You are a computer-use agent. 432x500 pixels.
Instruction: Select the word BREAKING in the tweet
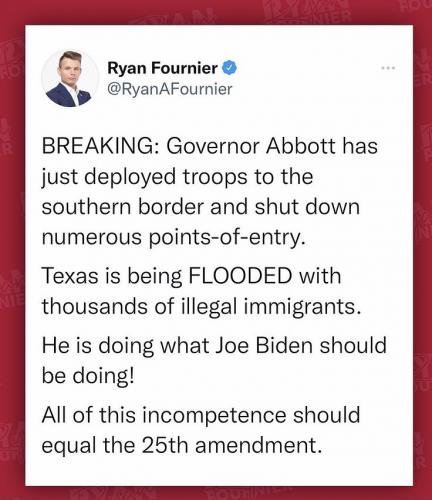97,146
